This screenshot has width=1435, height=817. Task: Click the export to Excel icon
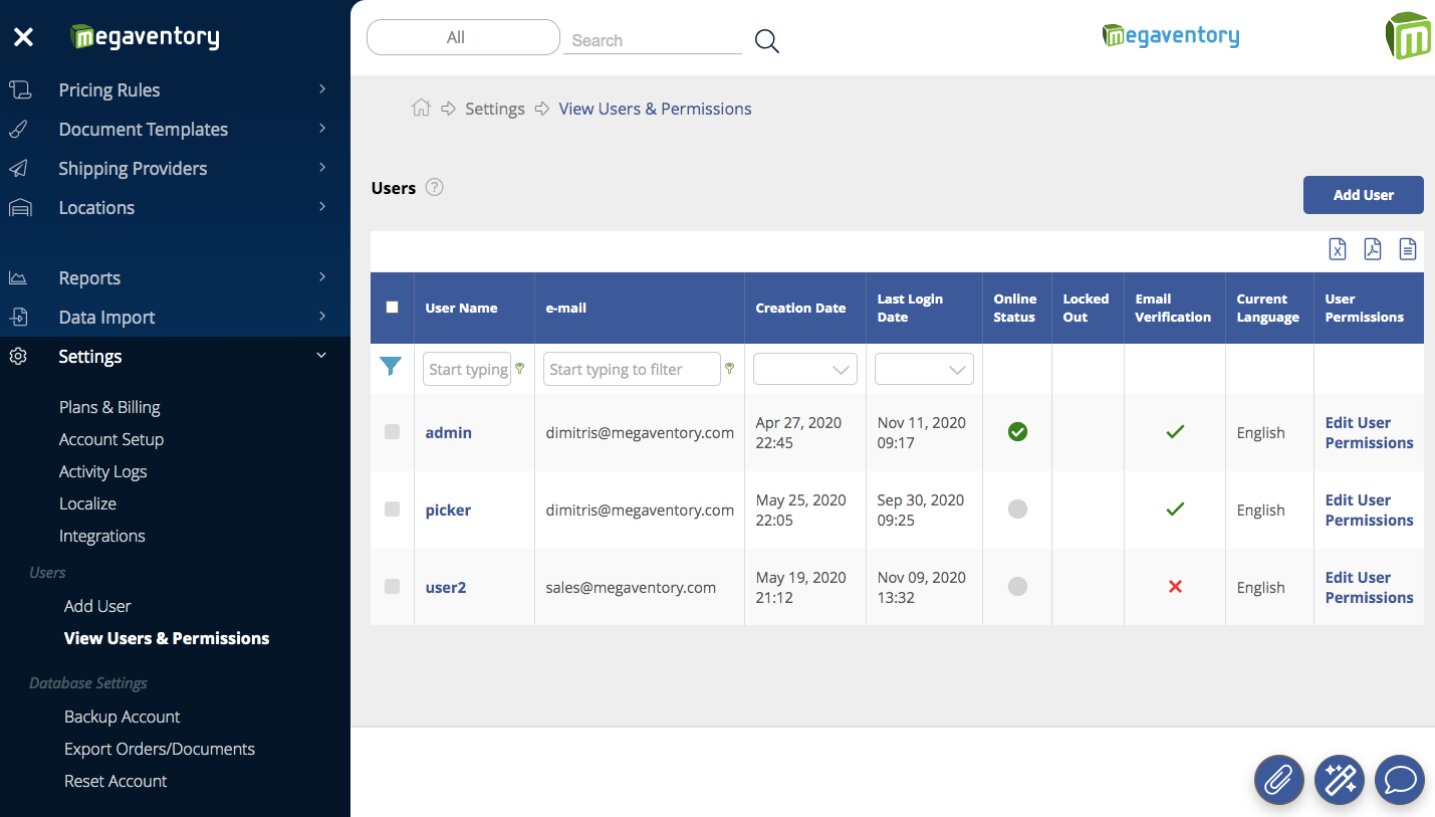click(x=1337, y=249)
